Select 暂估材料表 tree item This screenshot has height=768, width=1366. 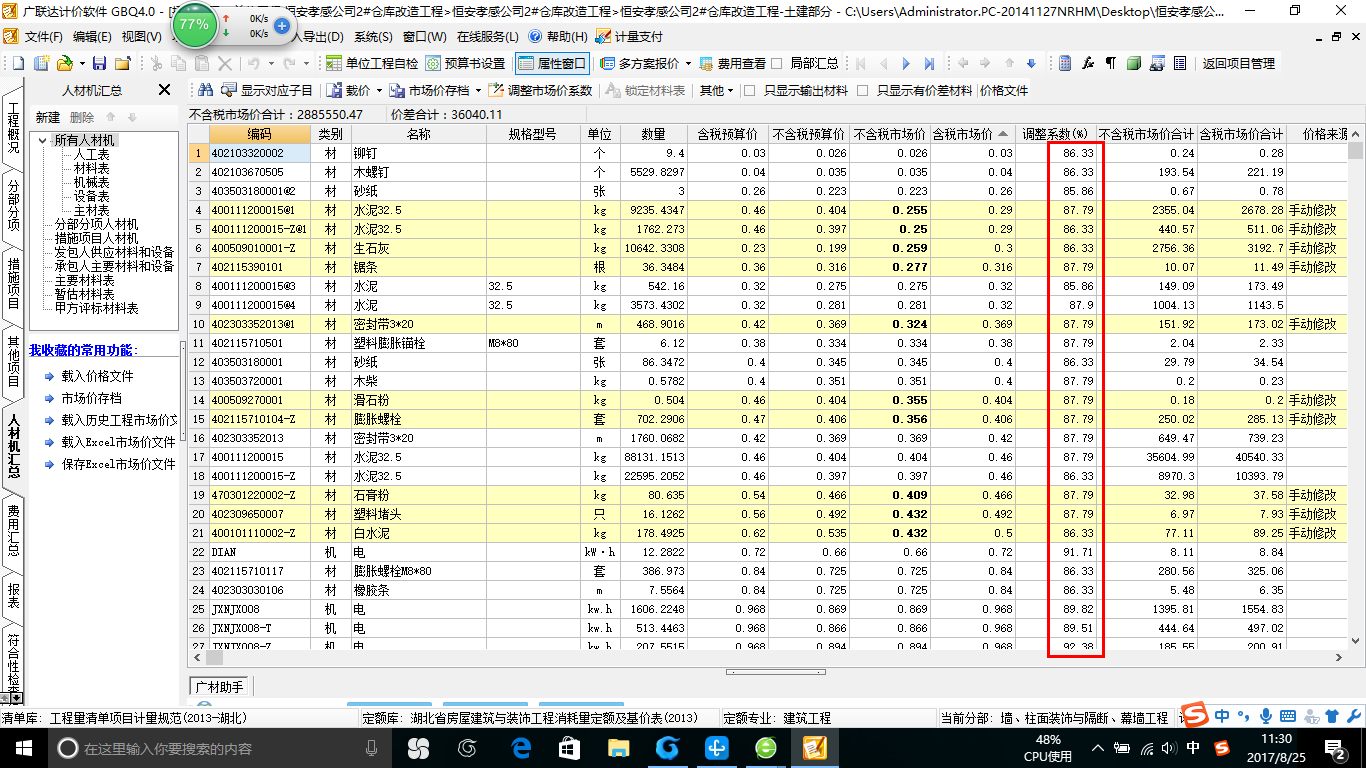[x=84, y=294]
